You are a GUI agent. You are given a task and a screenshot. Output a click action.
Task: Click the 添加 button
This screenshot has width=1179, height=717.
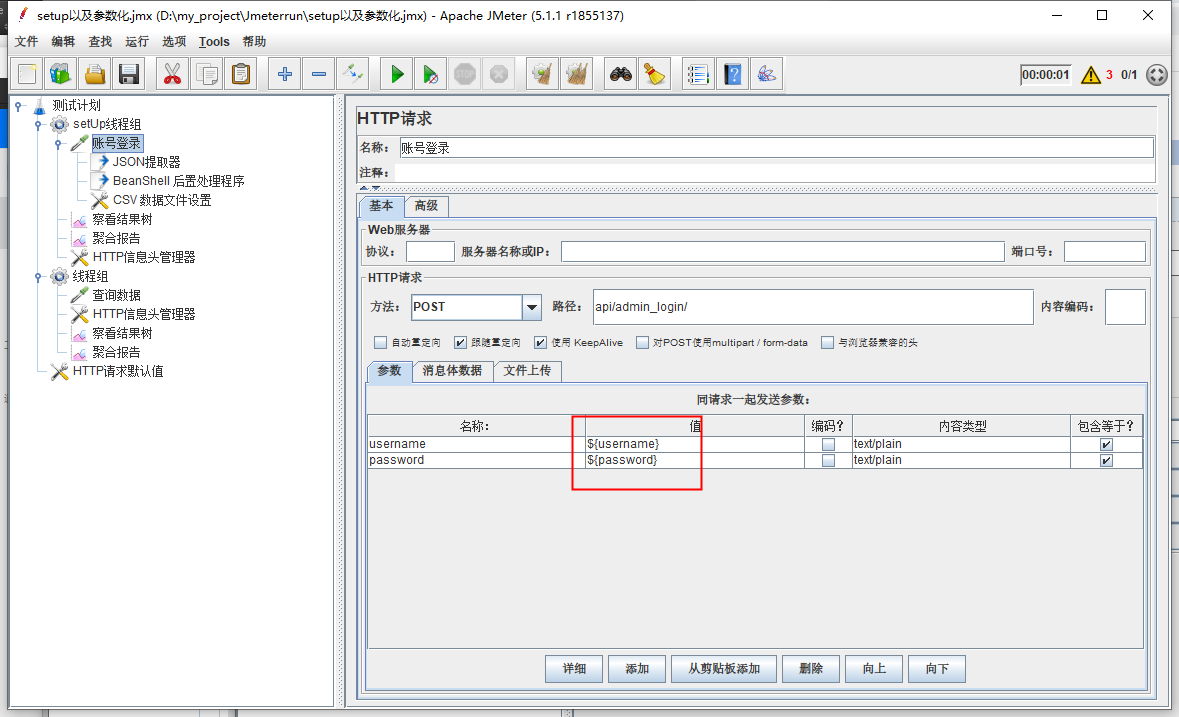tap(637, 669)
